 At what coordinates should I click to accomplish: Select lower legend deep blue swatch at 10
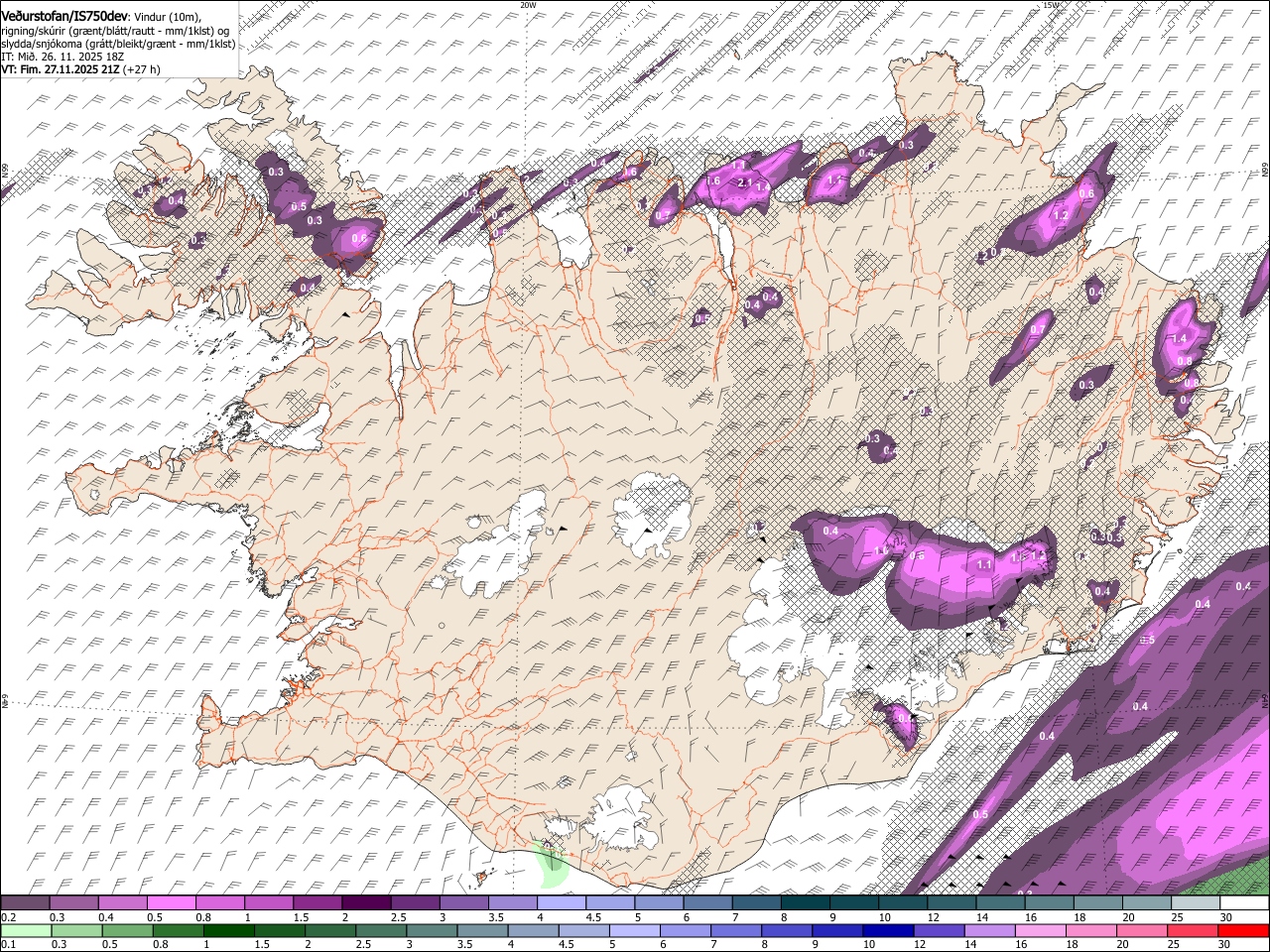888,930
